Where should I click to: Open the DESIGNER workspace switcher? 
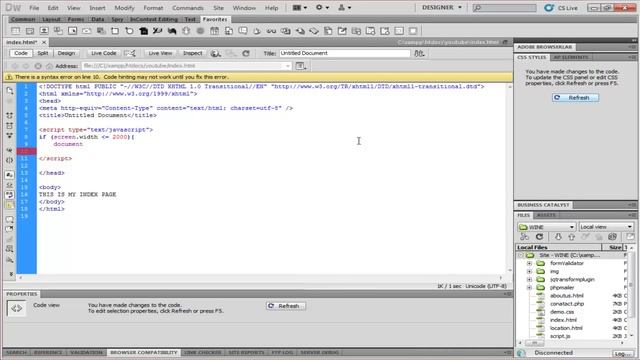442,7
